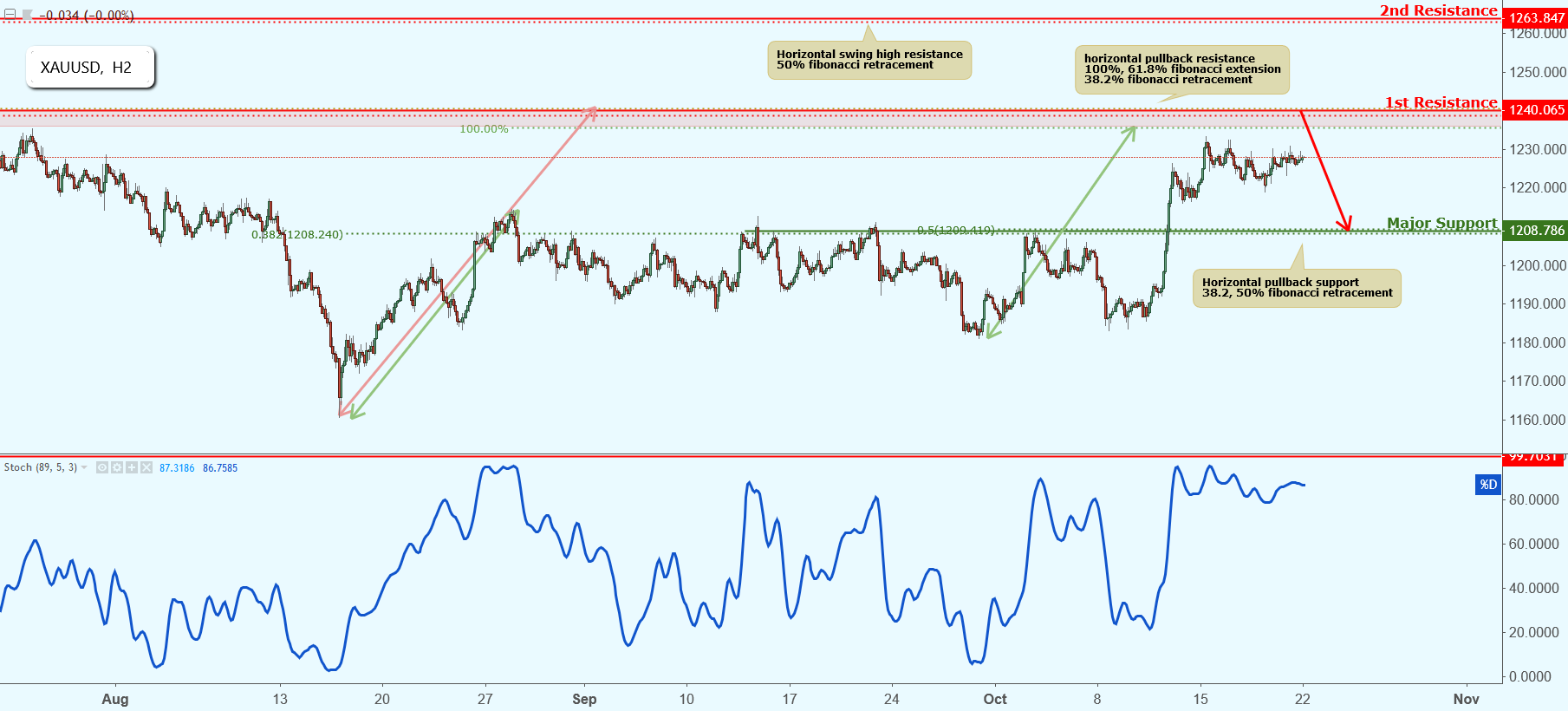Screen dimensions: 1568x711
Task: Click the 10 date on time axis
Action: pos(686,699)
